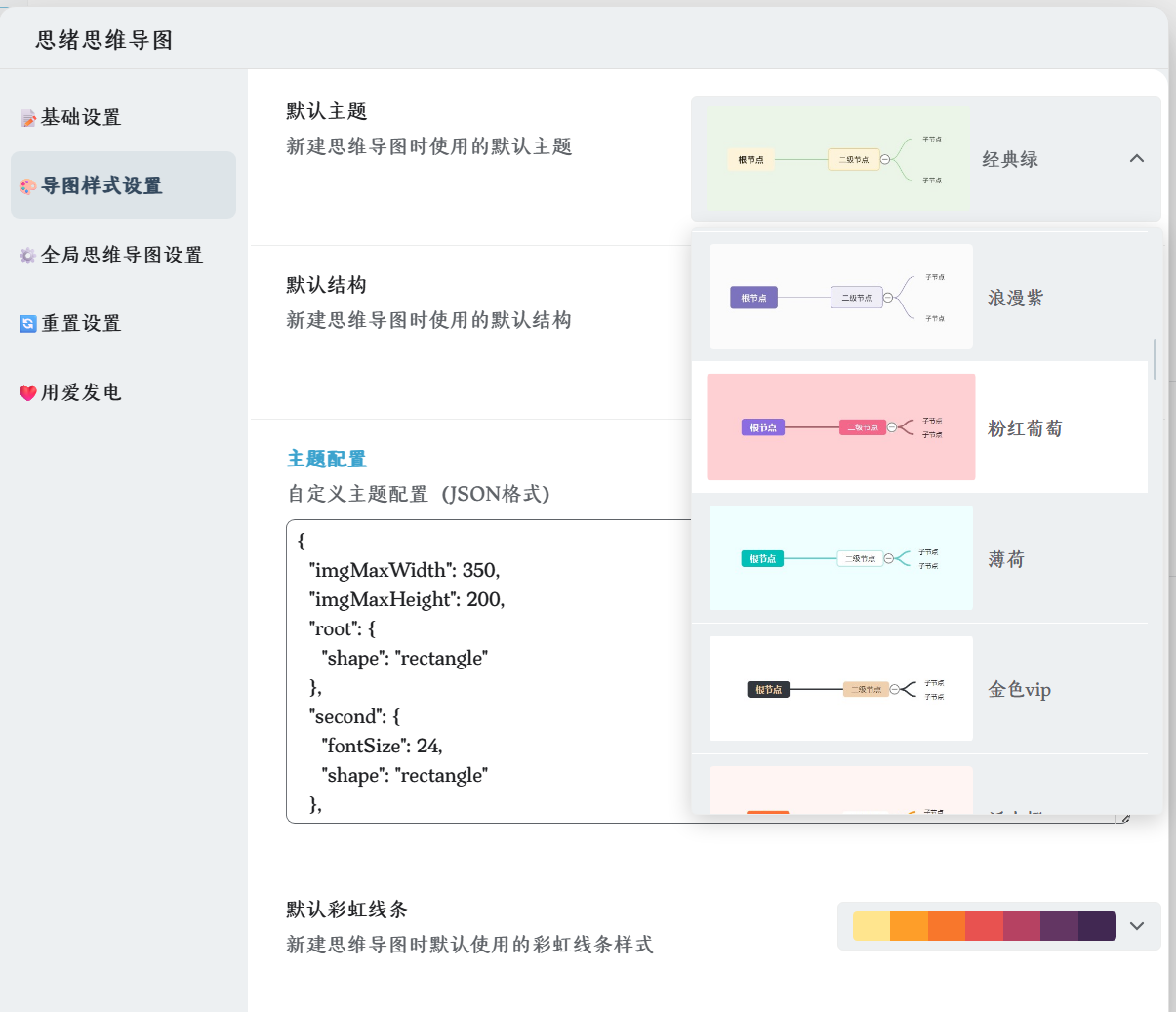Click the gear icon beside 全局思维导图设置
Screen dimensions: 1176x1012
pyautogui.click(x=28, y=256)
